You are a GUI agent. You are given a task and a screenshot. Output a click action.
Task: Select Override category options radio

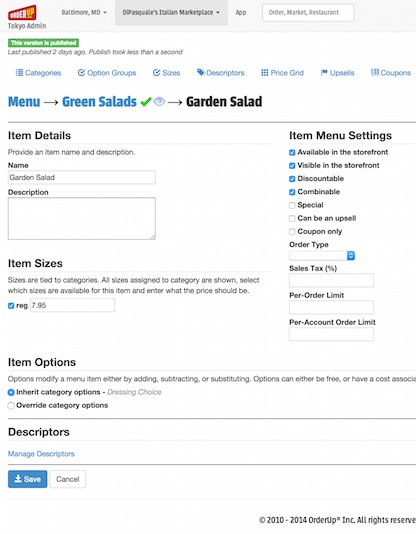(11, 406)
